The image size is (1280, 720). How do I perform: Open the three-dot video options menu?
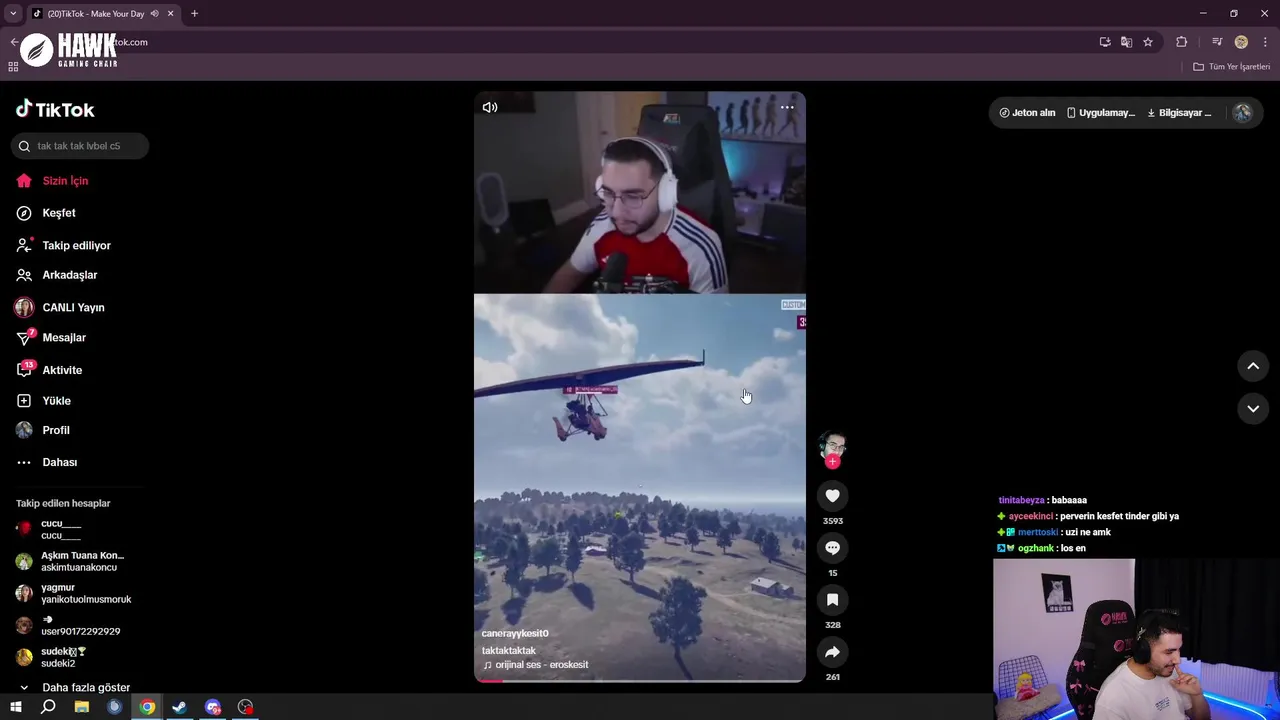[787, 107]
